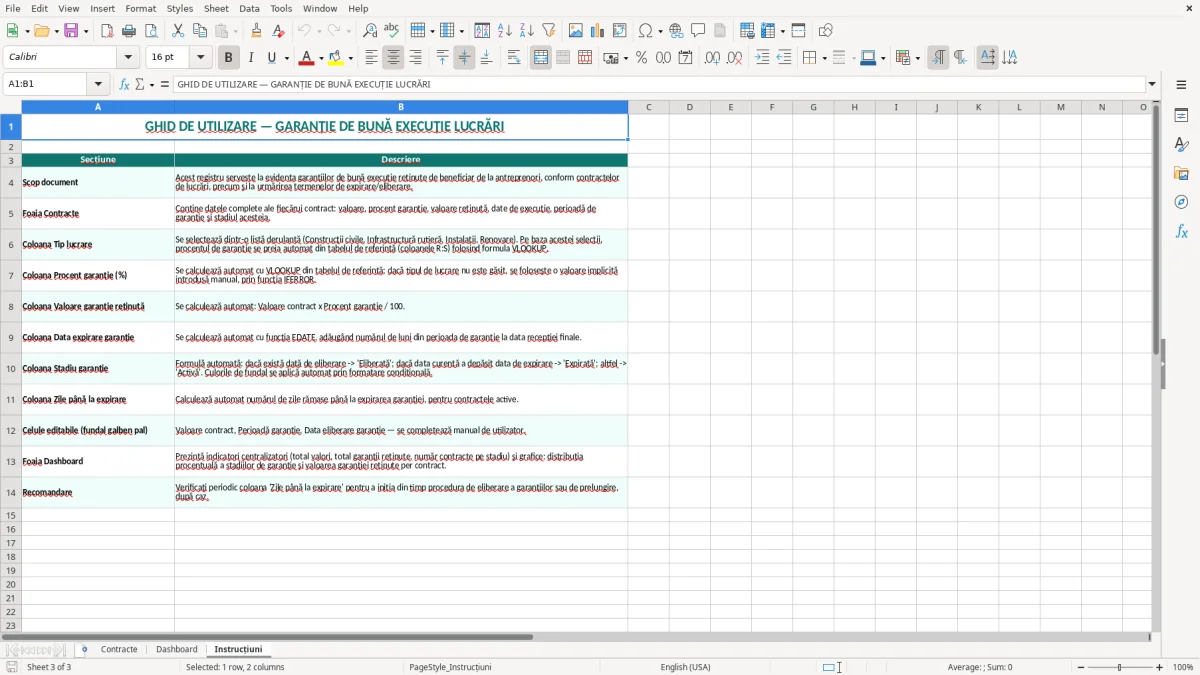The image size is (1200, 675).
Task: Toggle Underline formatting
Action: coord(271,58)
